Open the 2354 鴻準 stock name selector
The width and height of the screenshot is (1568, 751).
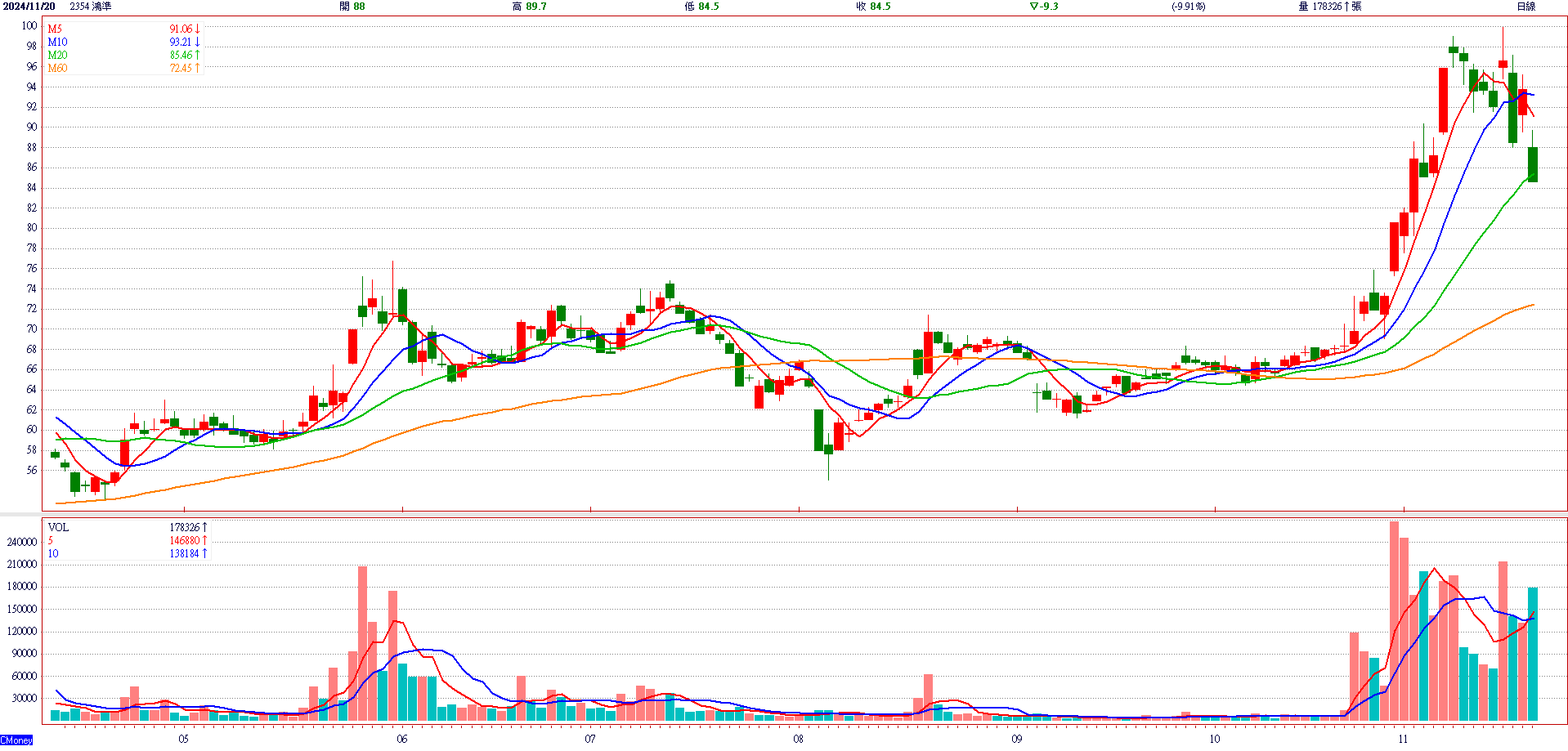(x=91, y=7)
